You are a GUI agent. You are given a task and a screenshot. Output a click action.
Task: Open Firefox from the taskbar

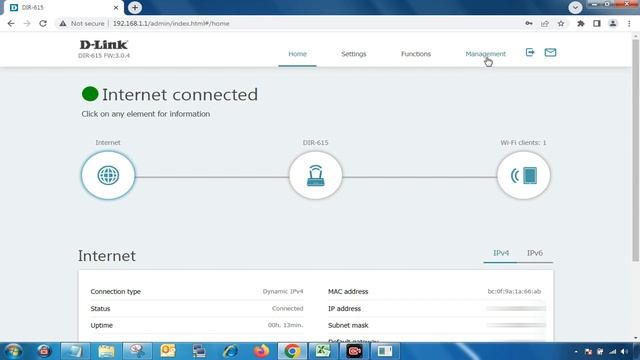pos(261,351)
